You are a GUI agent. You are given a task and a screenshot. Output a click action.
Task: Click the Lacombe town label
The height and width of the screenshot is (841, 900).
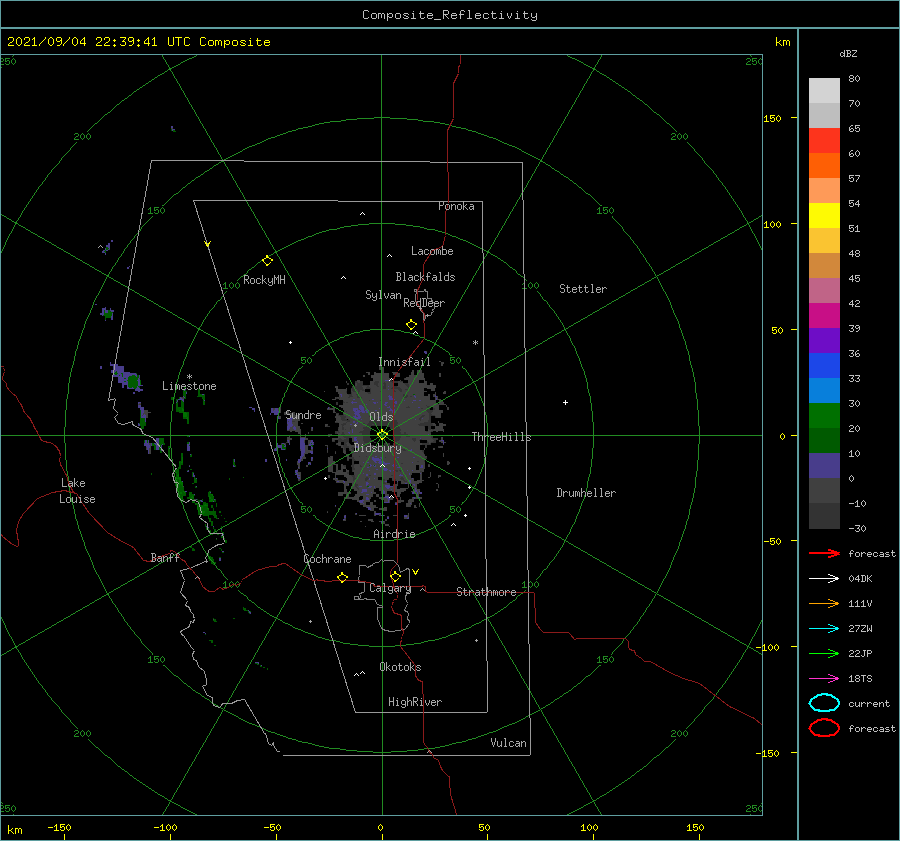tap(432, 251)
